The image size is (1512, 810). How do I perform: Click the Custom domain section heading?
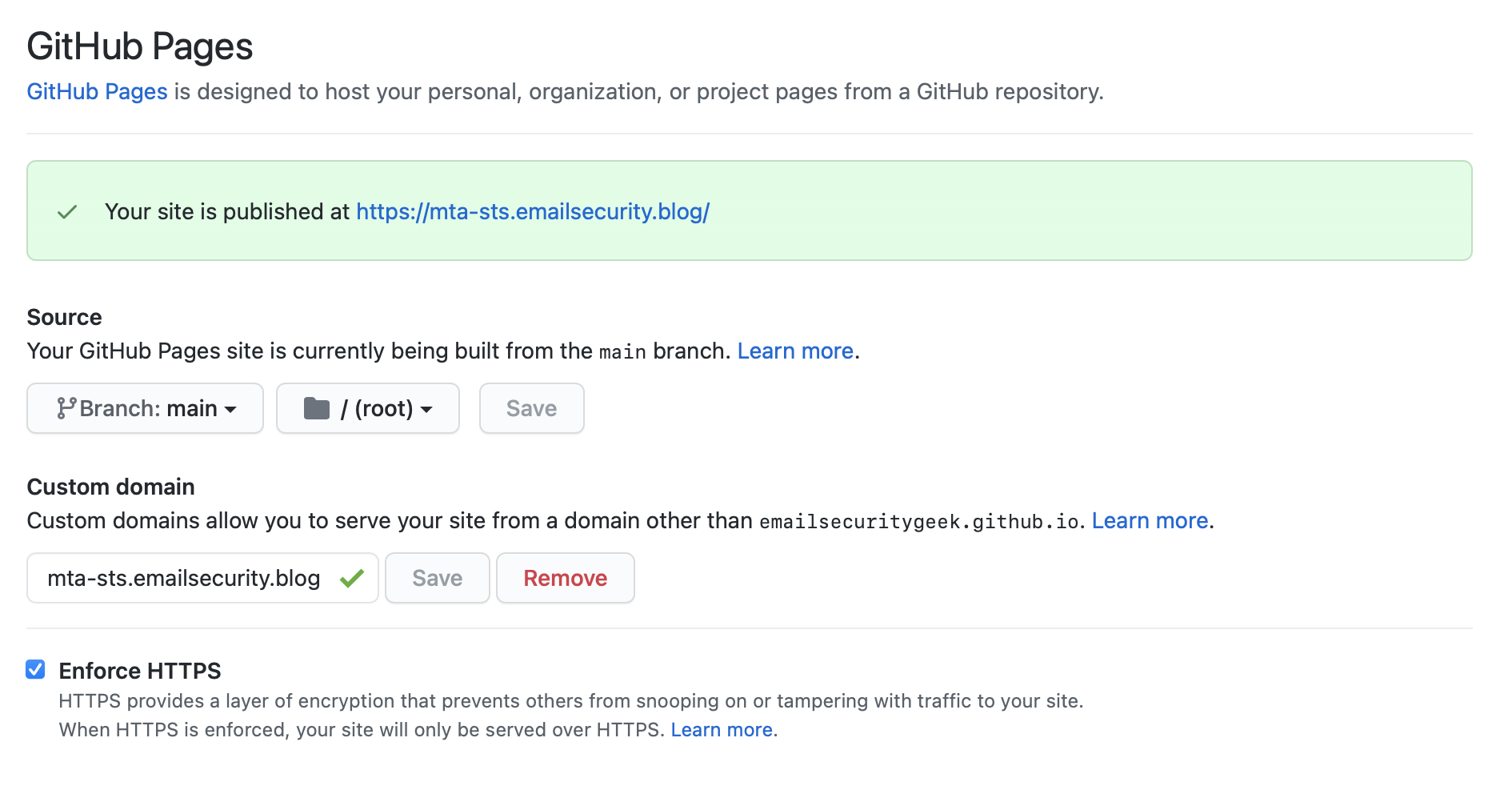111,487
